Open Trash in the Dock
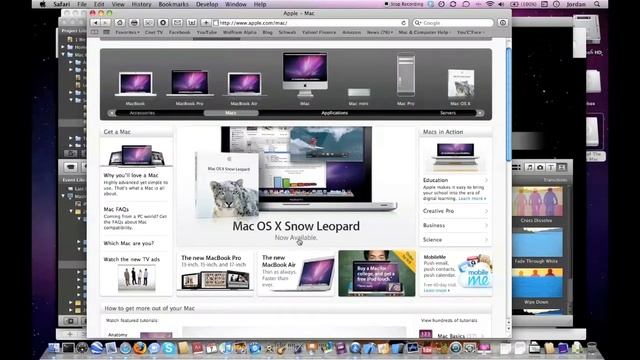 pyautogui.click(x=592, y=348)
